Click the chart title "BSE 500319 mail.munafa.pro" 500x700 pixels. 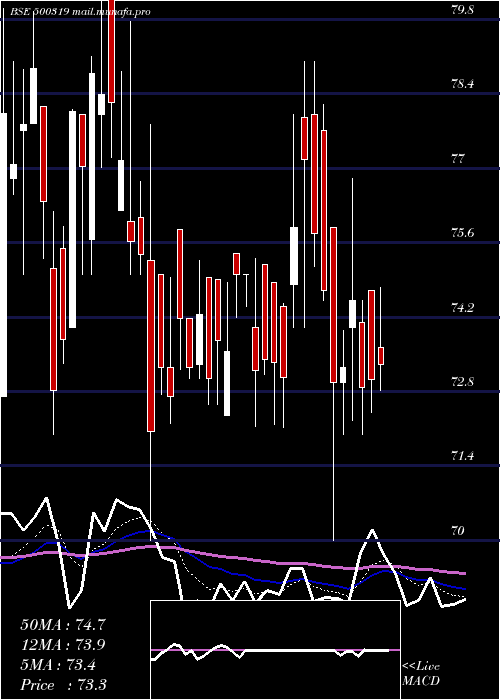pyautogui.click(x=80, y=12)
